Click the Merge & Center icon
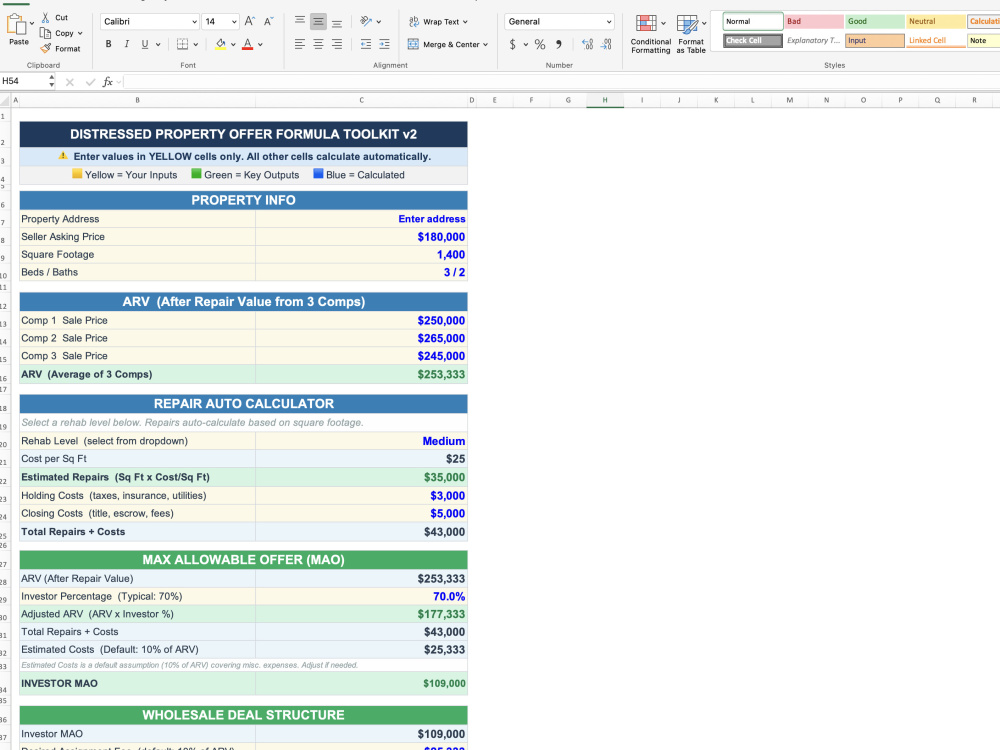 413,45
